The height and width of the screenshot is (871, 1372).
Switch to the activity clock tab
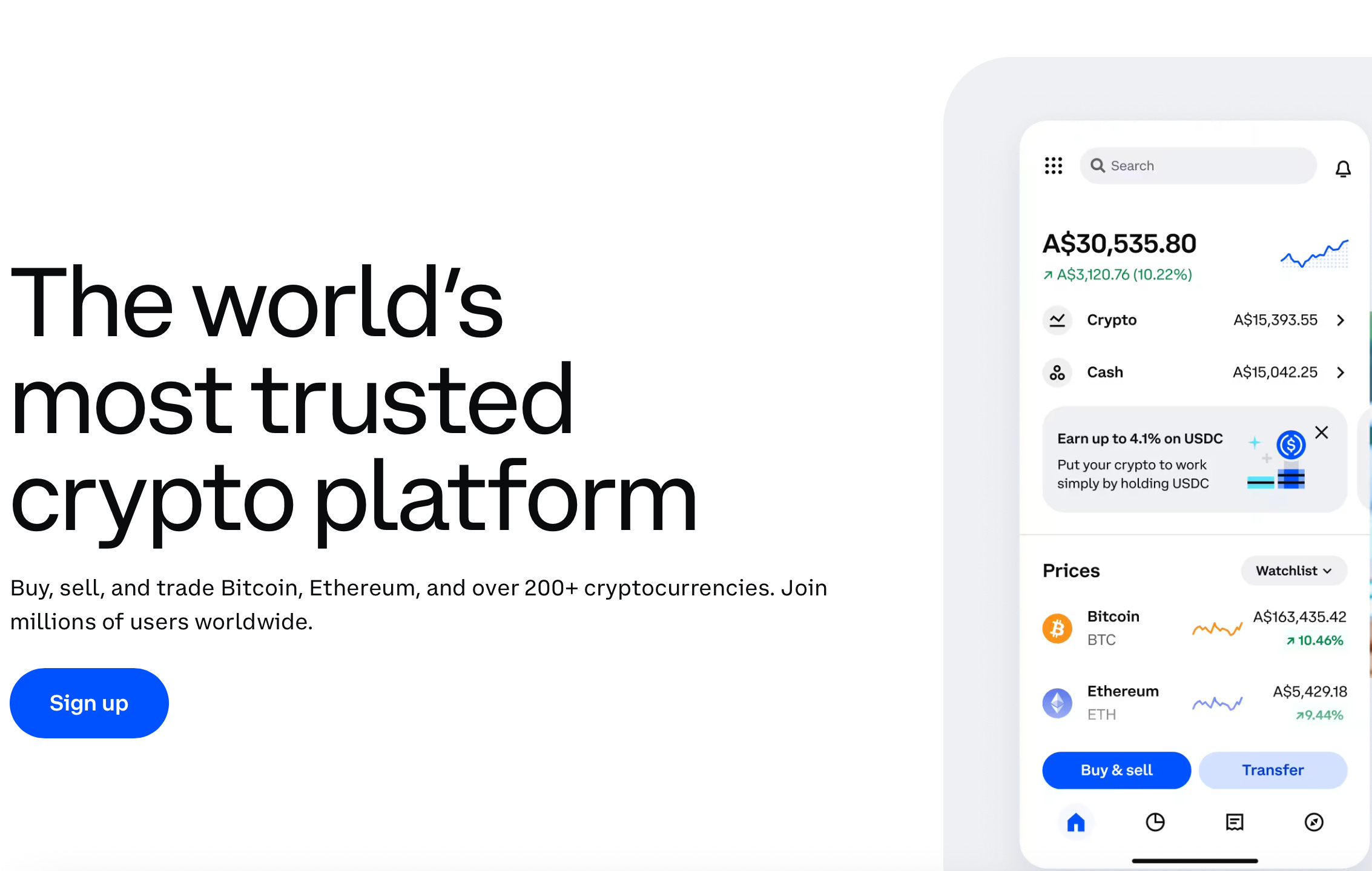click(1155, 823)
